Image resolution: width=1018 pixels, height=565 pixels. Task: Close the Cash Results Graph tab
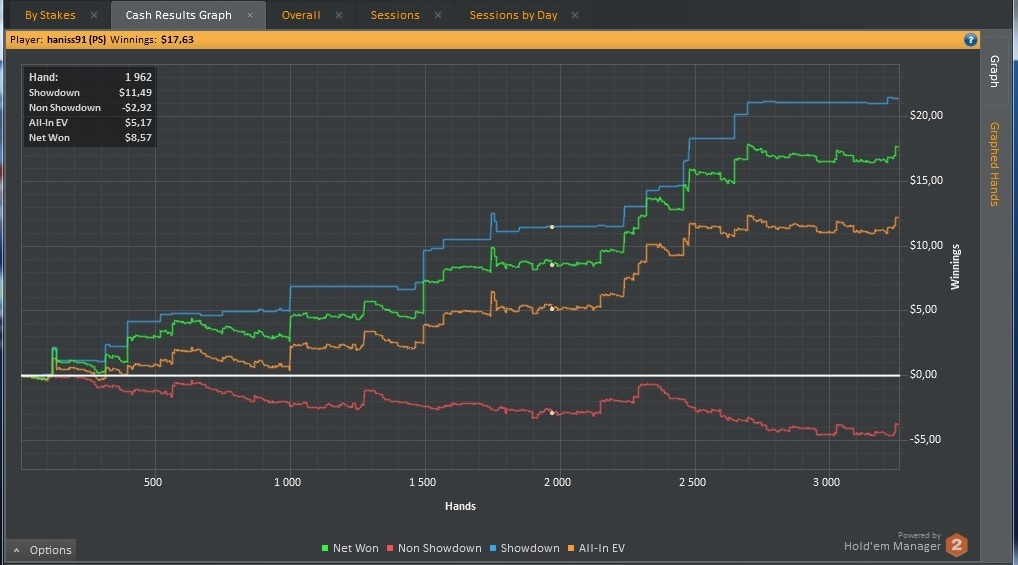[x=250, y=15]
